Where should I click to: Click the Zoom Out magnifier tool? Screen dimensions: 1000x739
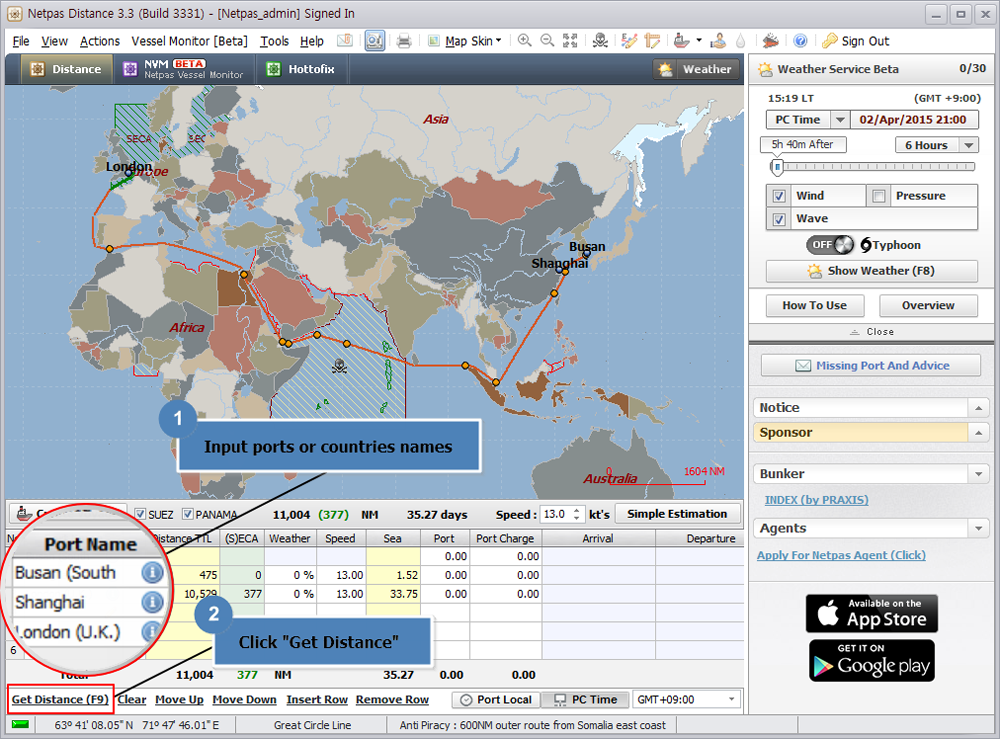545,40
